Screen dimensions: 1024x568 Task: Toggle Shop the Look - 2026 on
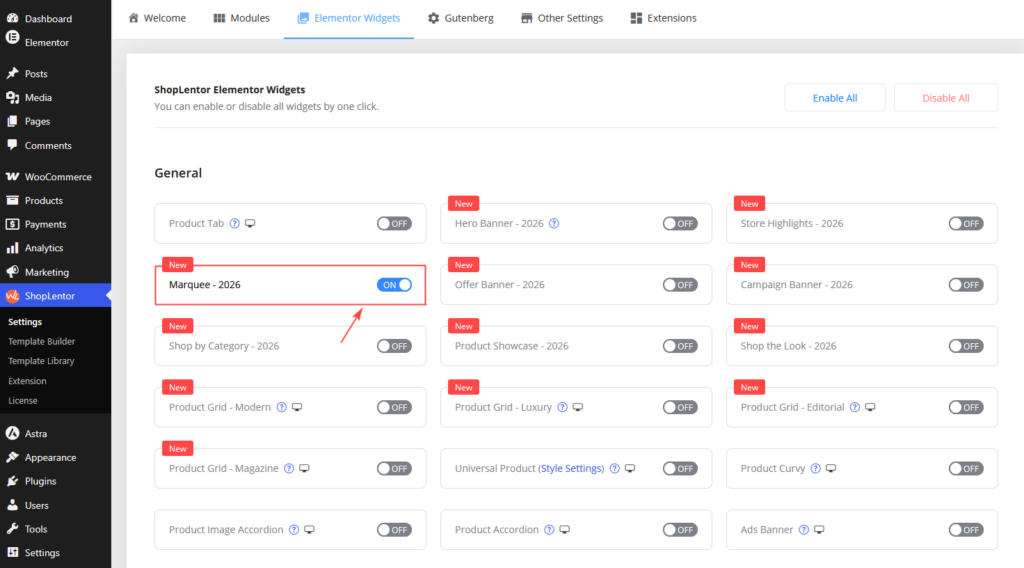[x=966, y=346]
